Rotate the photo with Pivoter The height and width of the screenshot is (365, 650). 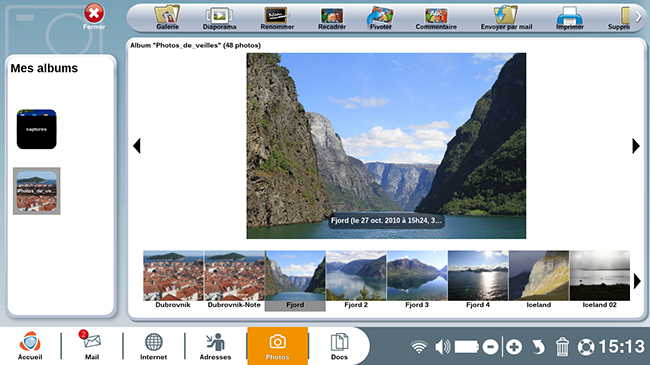pyautogui.click(x=381, y=18)
